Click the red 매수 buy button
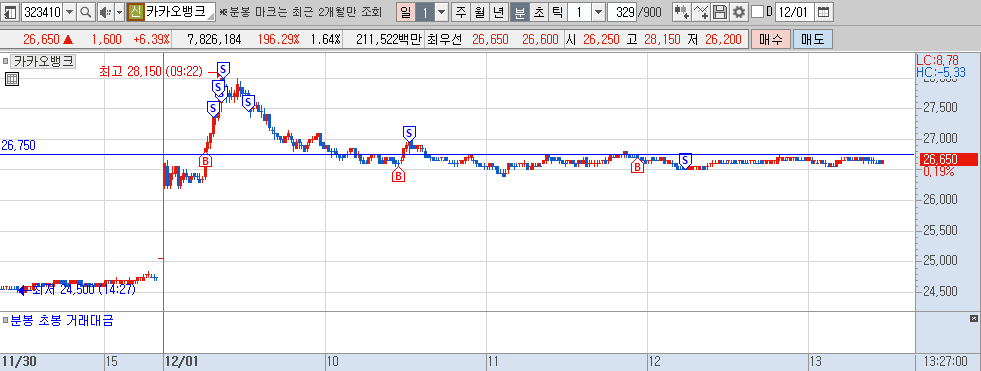Image resolution: width=981 pixels, height=371 pixels. (770, 40)
